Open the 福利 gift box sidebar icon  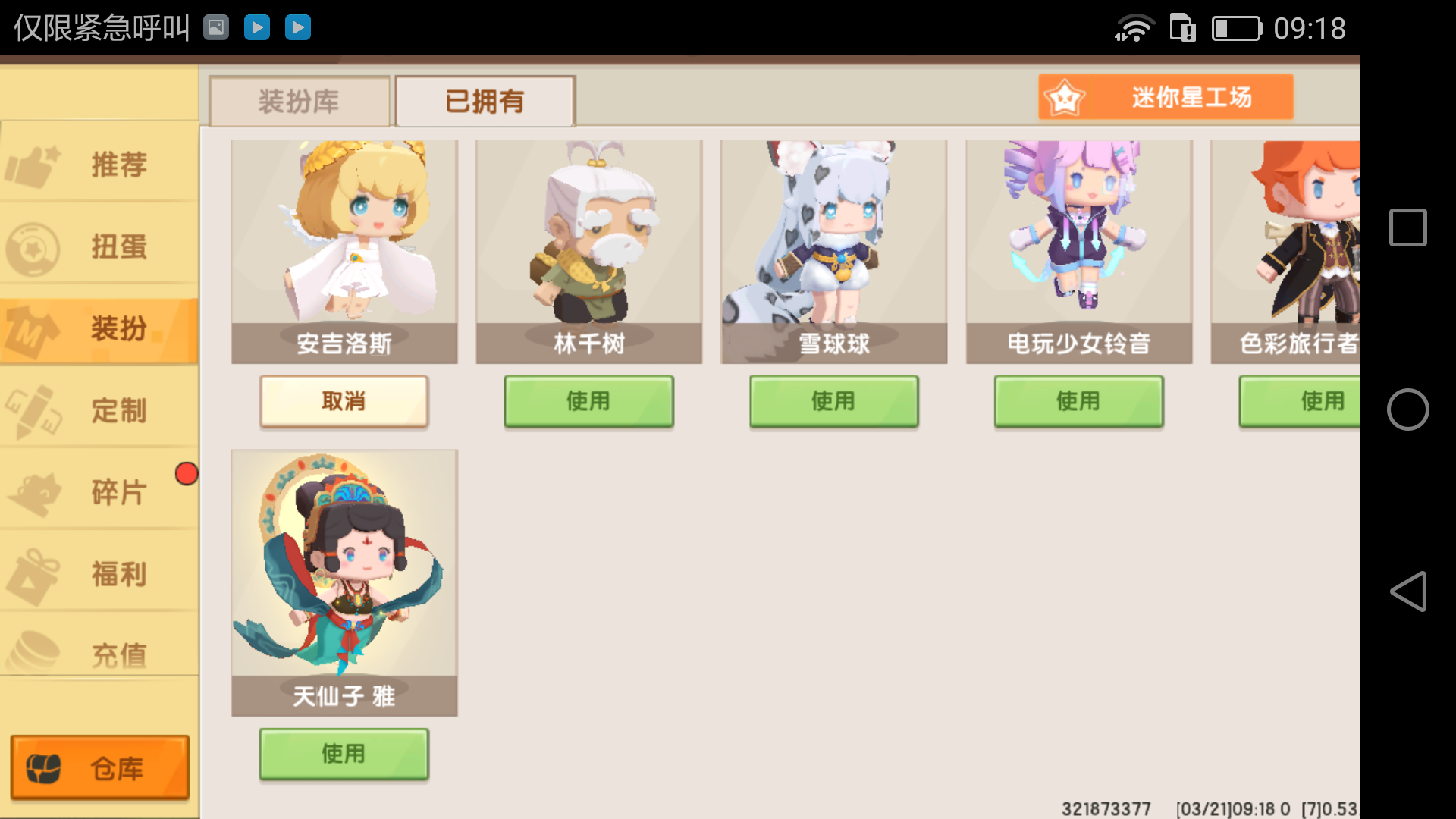click(32, 576)
